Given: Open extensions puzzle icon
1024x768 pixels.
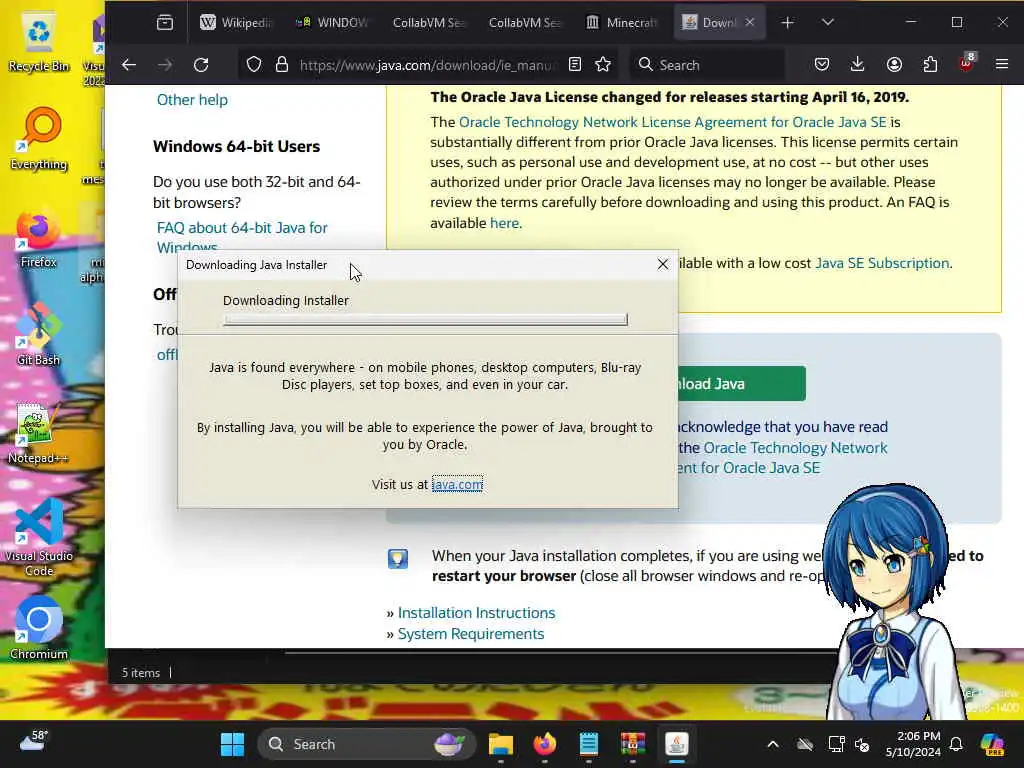Looking at the screenshot, I should coord(930,65).
